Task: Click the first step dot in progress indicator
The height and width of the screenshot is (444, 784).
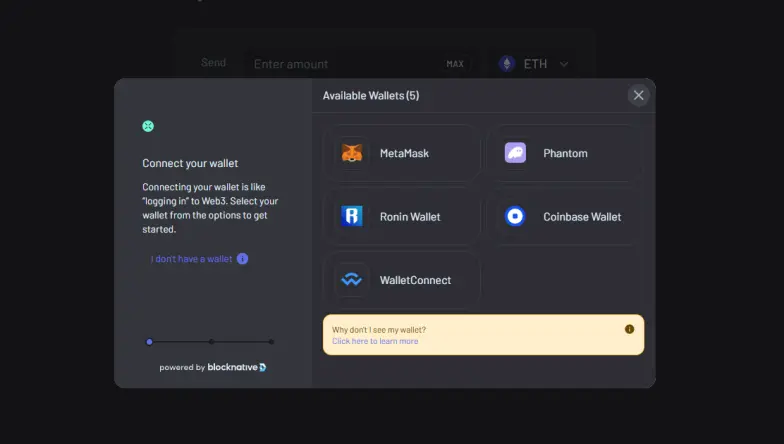Action: [x=149, y=342]
